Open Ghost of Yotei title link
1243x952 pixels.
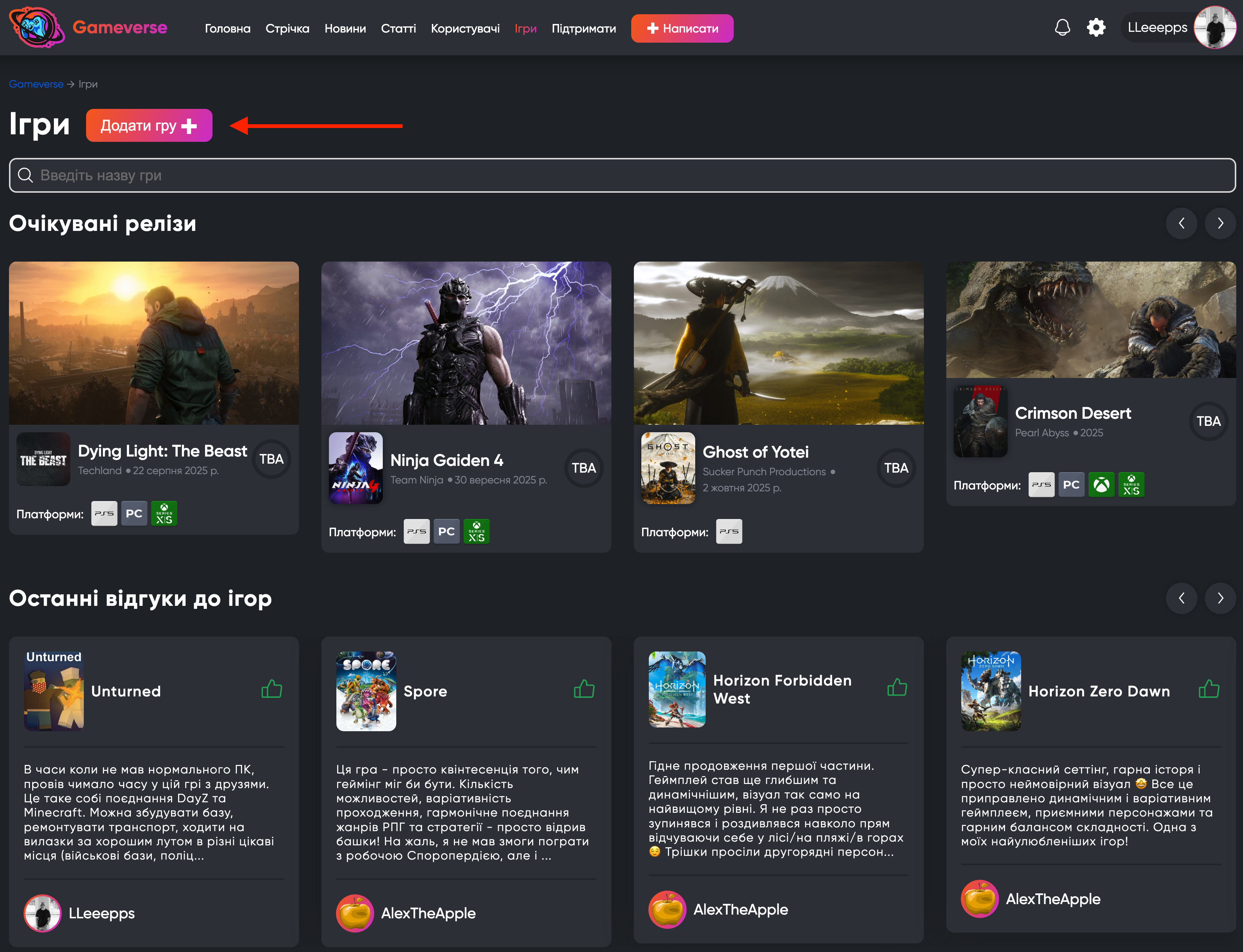[x=756, y=452]
